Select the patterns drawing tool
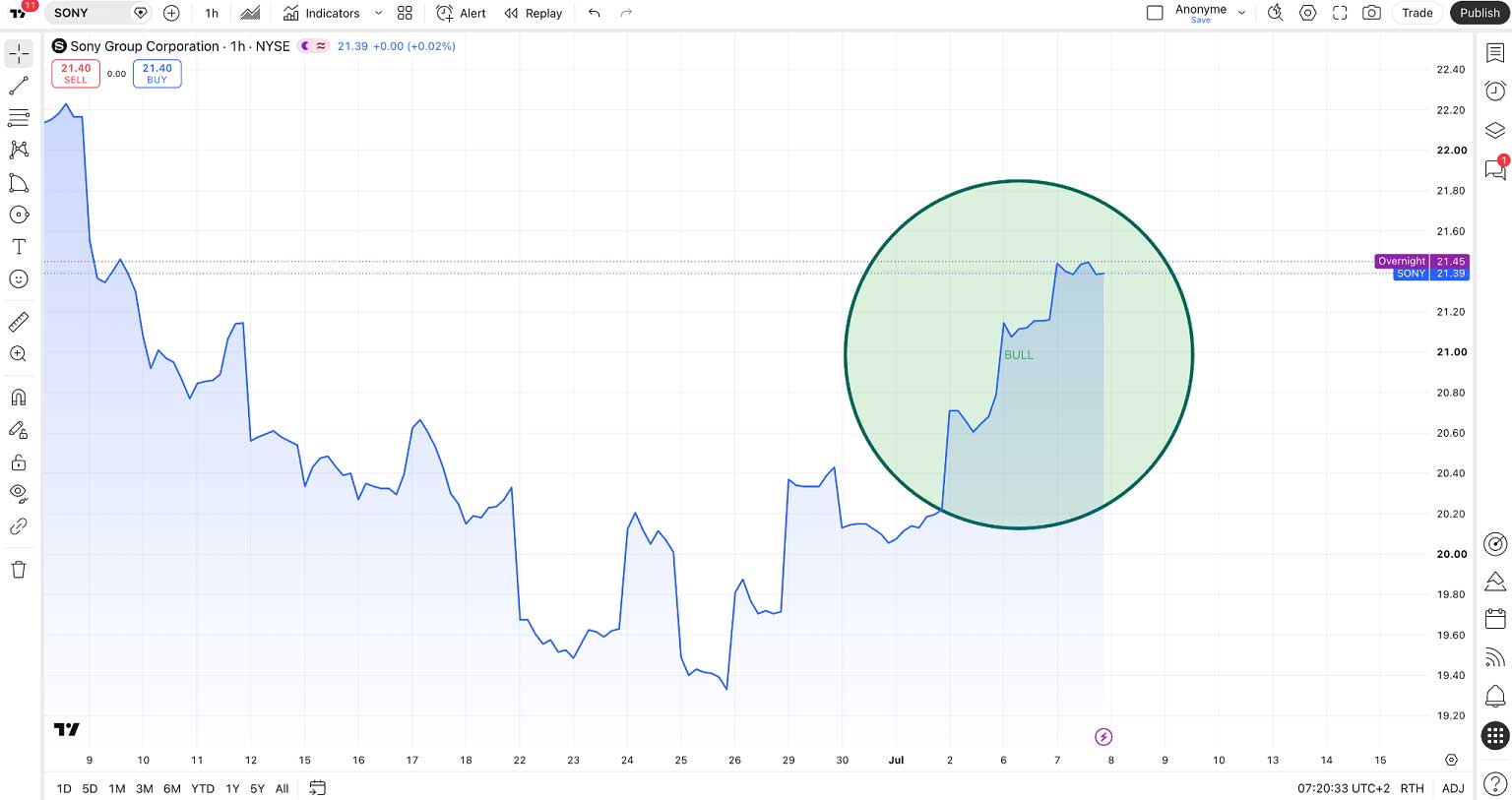 click(19, 150)
